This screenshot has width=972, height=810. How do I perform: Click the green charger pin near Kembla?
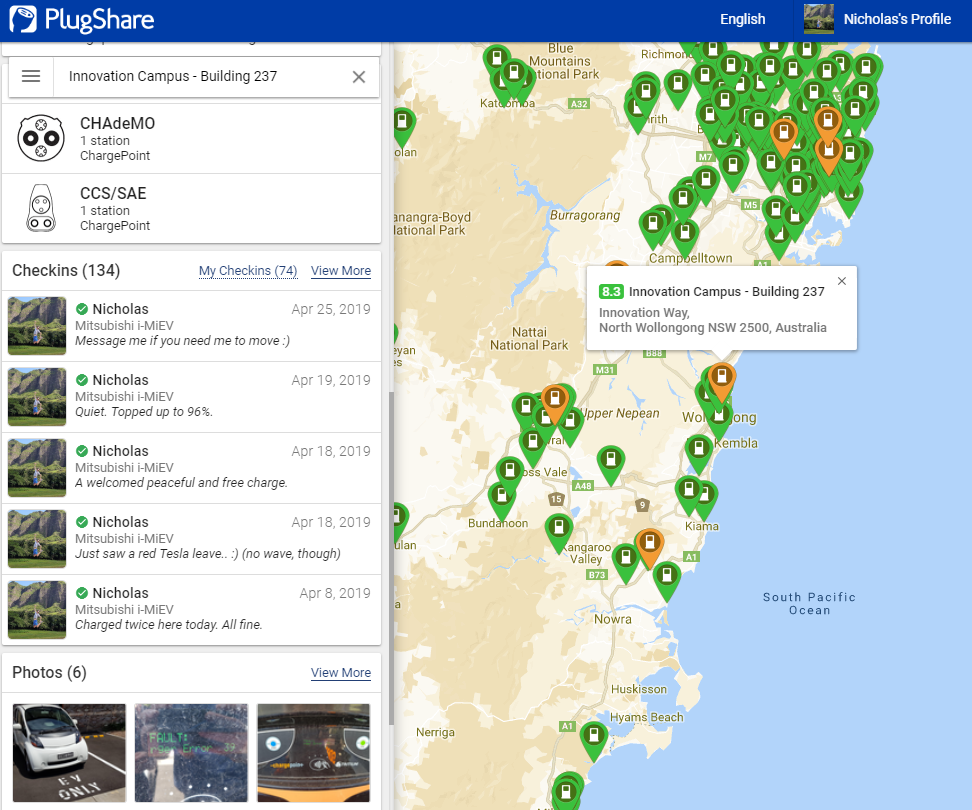coord(699,452)
